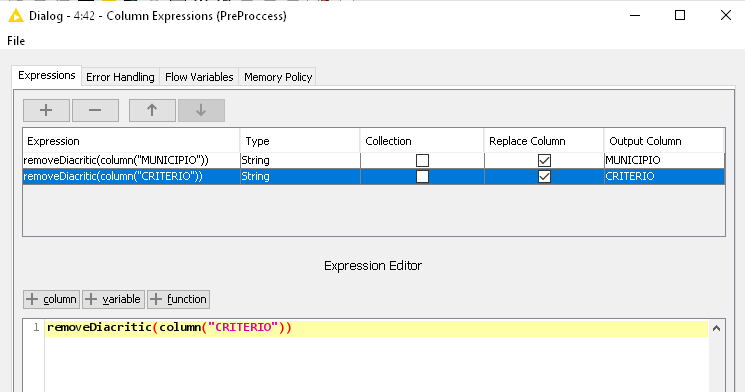Viewport: 745px width, 392px height.
Task: Click the Output Column header
Action: click(664, 141)
